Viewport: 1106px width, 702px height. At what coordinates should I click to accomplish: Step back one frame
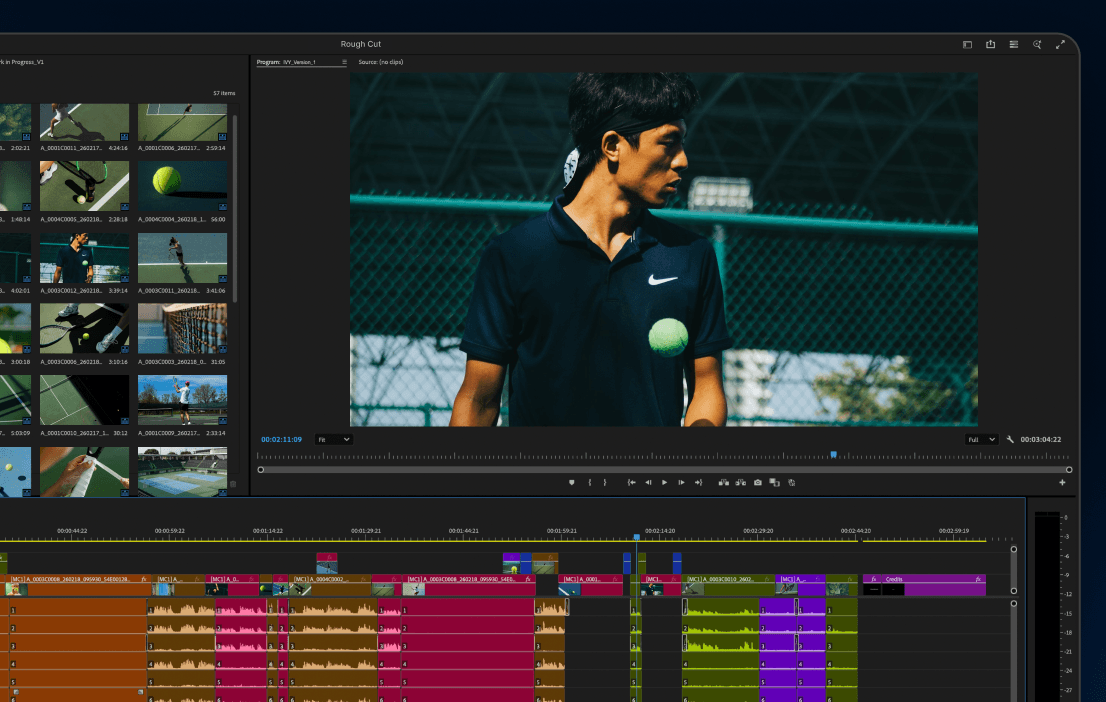pos(648,483)
